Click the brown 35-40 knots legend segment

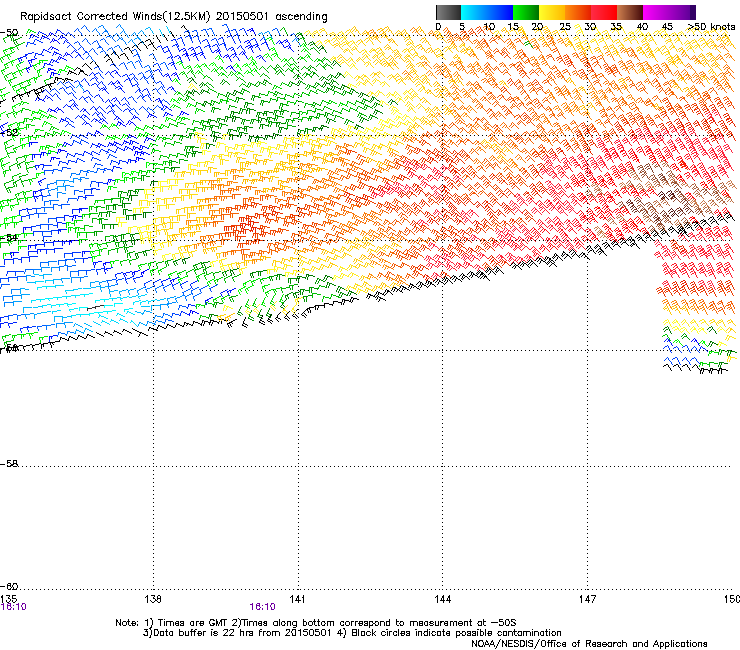630,12
